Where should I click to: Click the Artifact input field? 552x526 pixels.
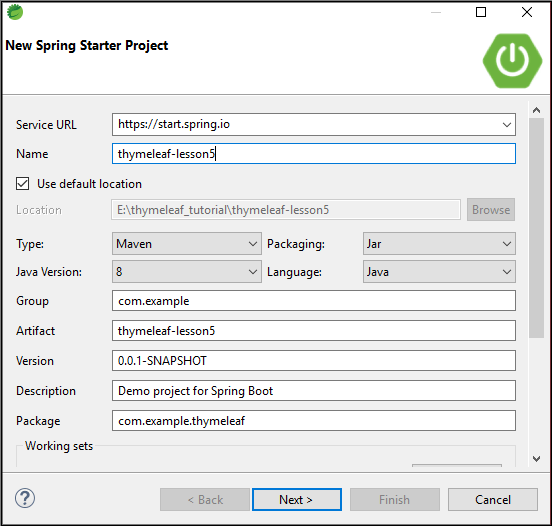click(314, 331)
